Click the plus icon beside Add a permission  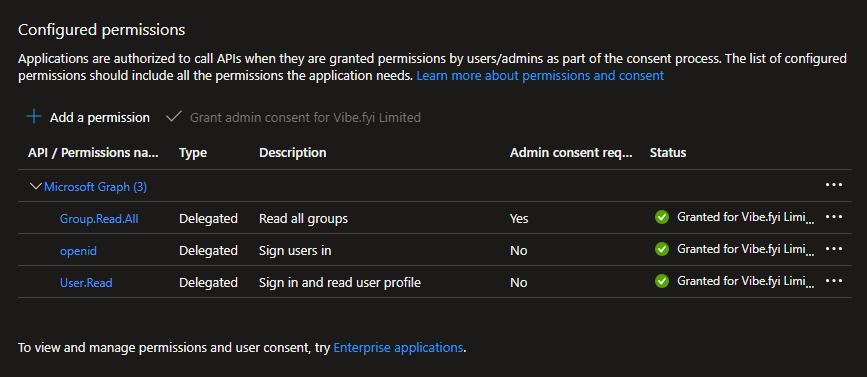point(34,117)
